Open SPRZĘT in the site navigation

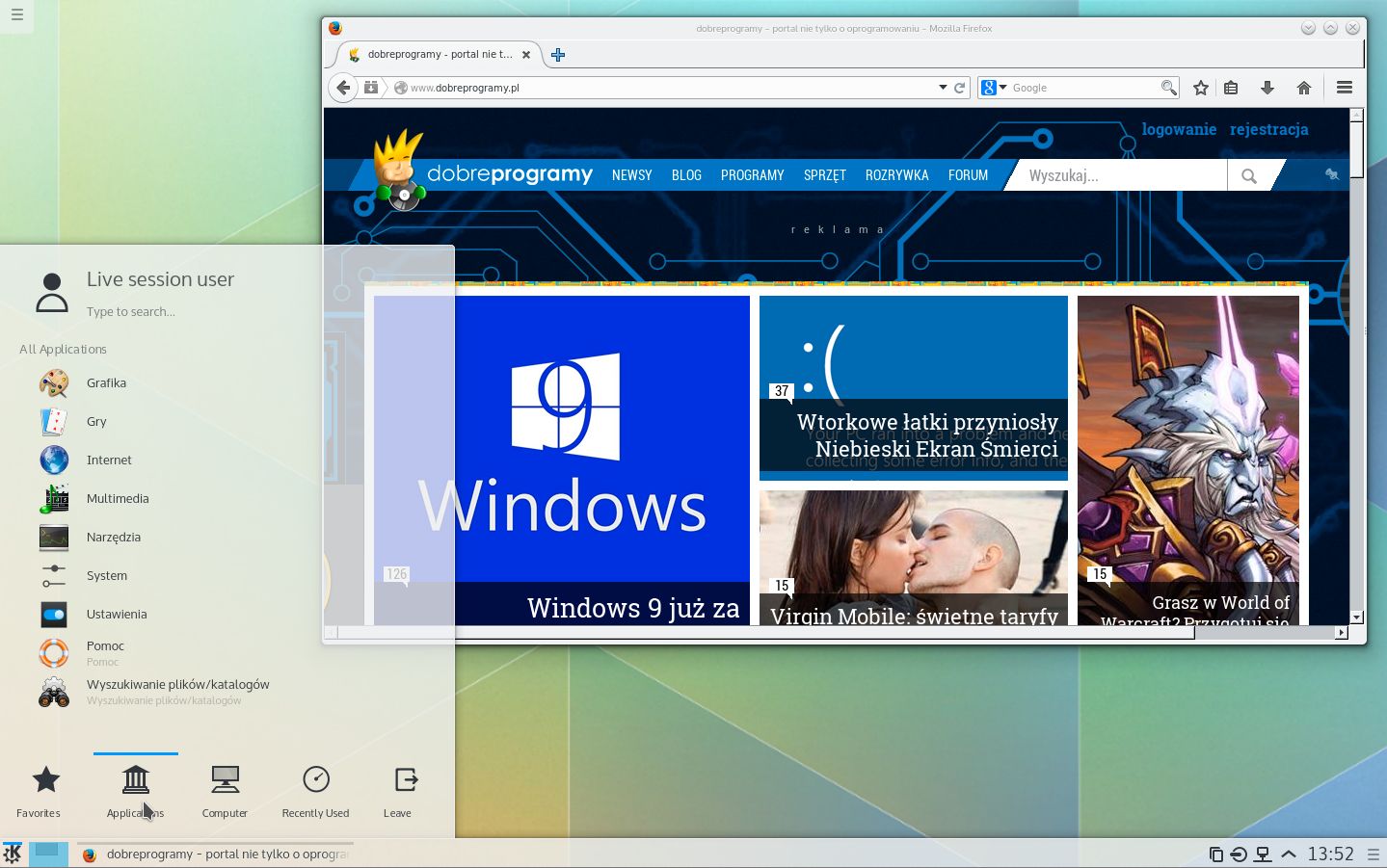[x=825, y=175]
